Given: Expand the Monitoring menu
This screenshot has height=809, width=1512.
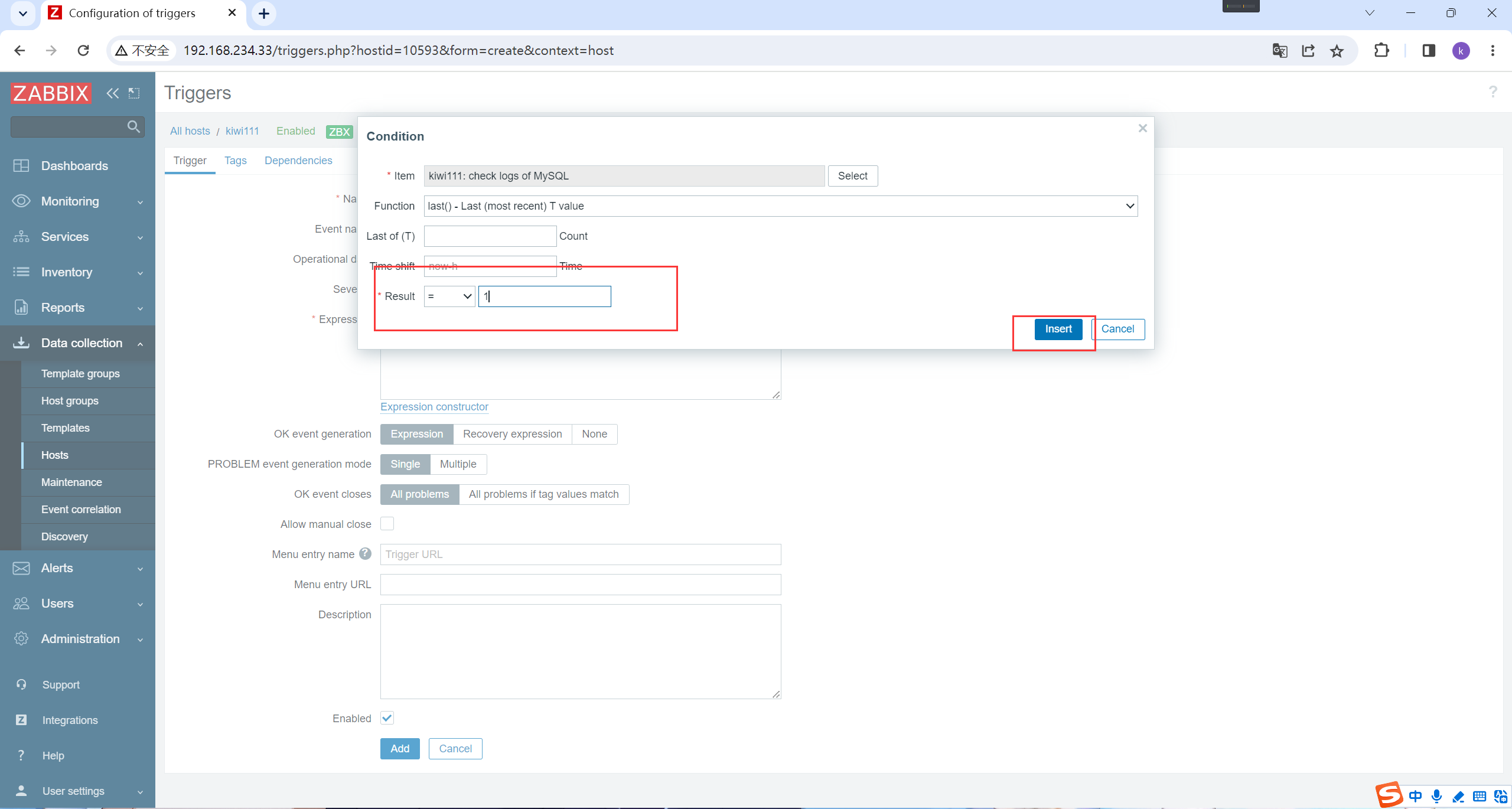Looking at the screenshot, I should [x=77, y=201].
